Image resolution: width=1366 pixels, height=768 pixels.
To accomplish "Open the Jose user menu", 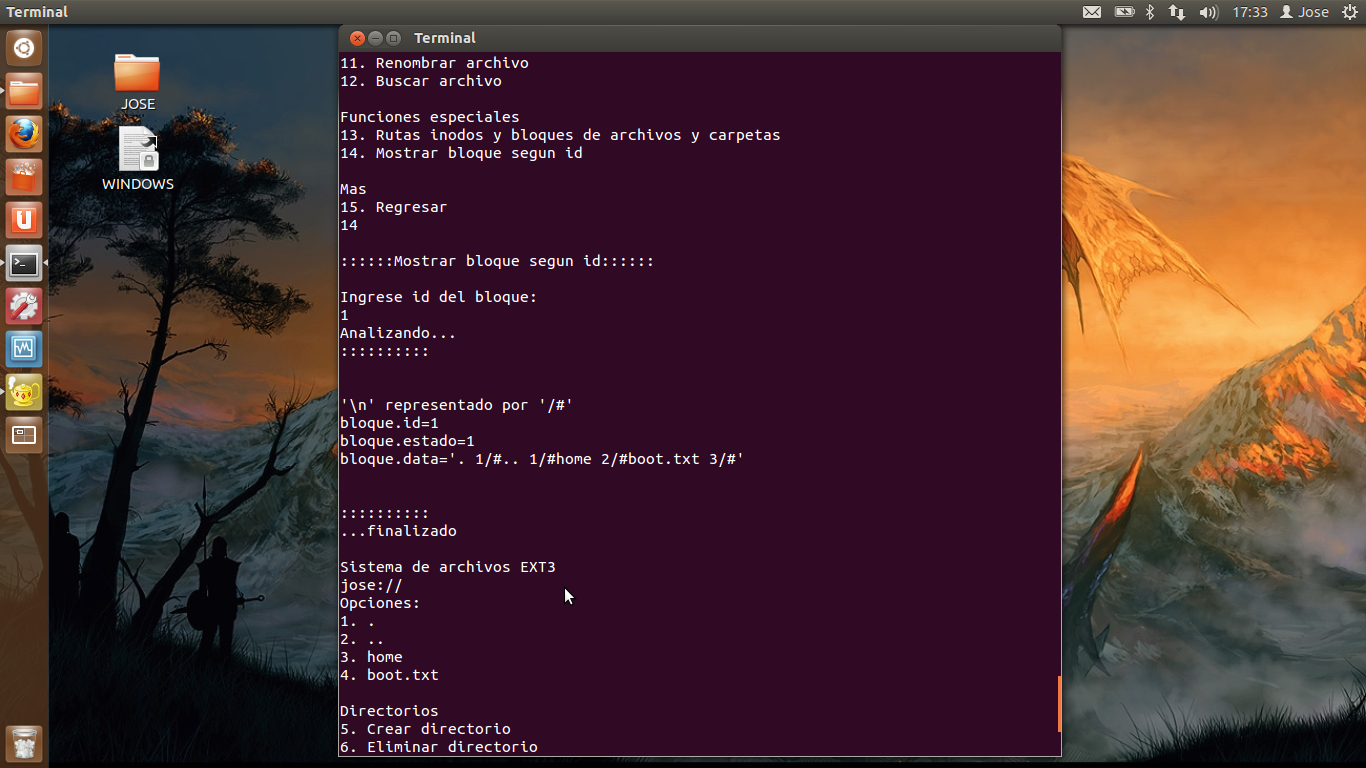I will tap(1305, 12).
